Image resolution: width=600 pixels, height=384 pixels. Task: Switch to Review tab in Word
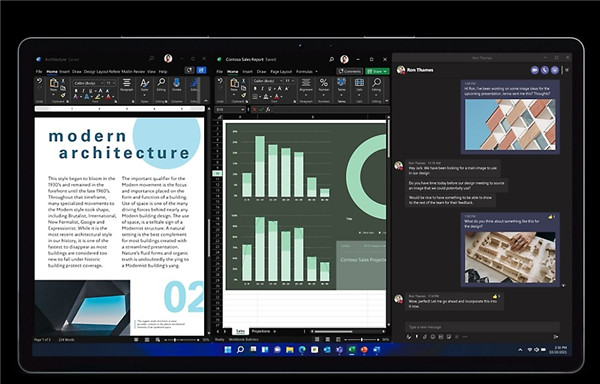pos(139,72)
